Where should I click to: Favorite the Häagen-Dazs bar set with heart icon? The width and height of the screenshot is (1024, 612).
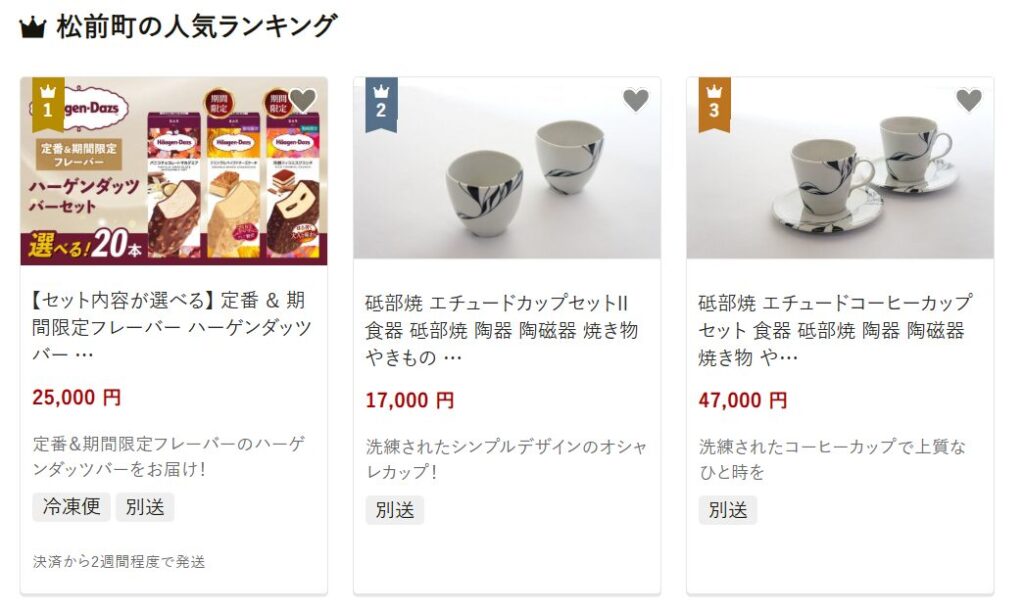(x=302, y=100)
